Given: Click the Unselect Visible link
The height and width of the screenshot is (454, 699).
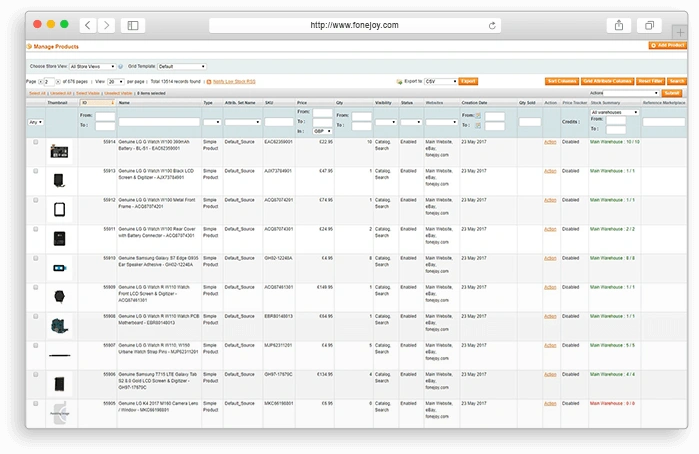Looking at the screenshot, I should pos(118,93).
